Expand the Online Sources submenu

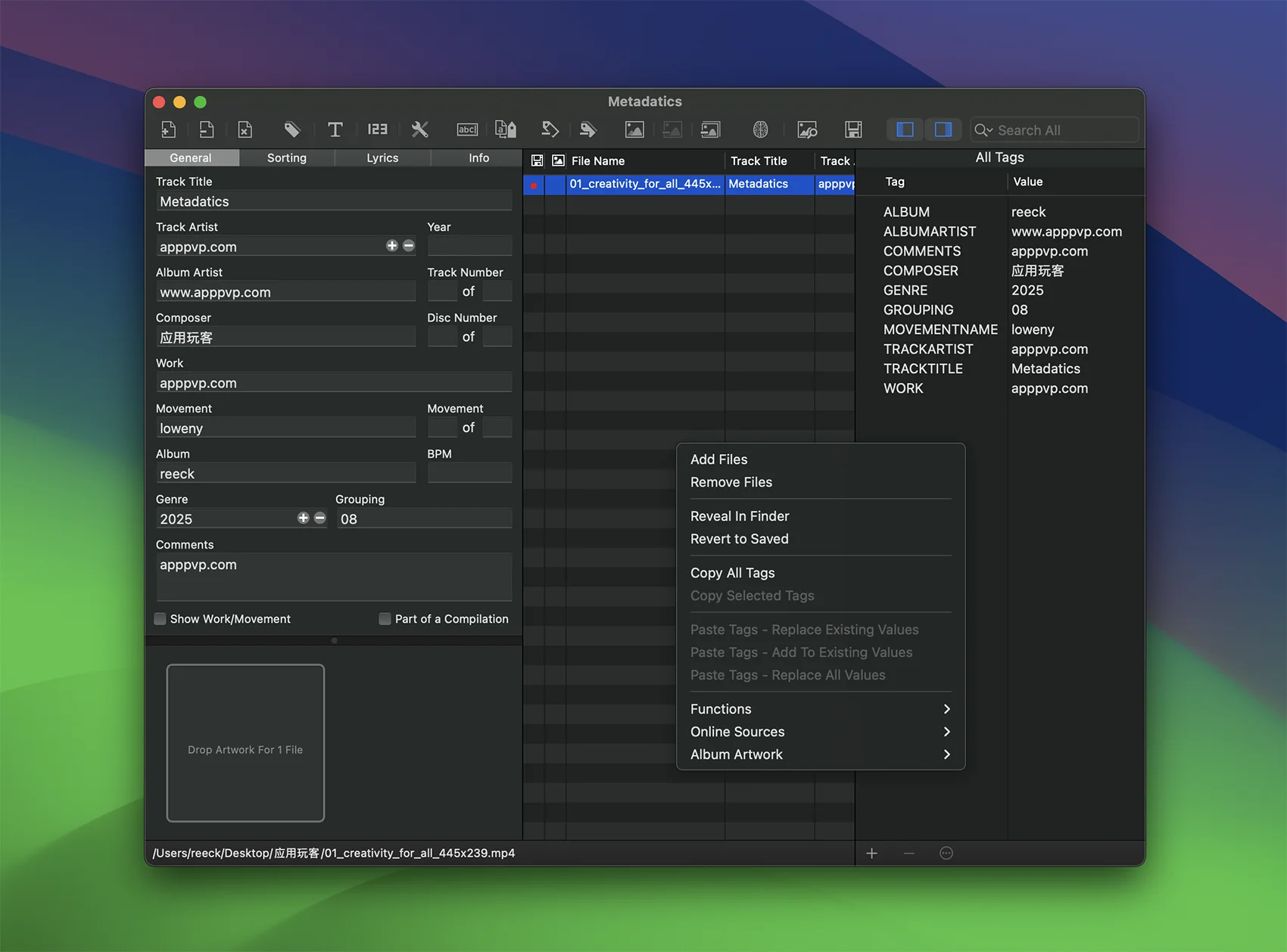(x=821, y=732)
